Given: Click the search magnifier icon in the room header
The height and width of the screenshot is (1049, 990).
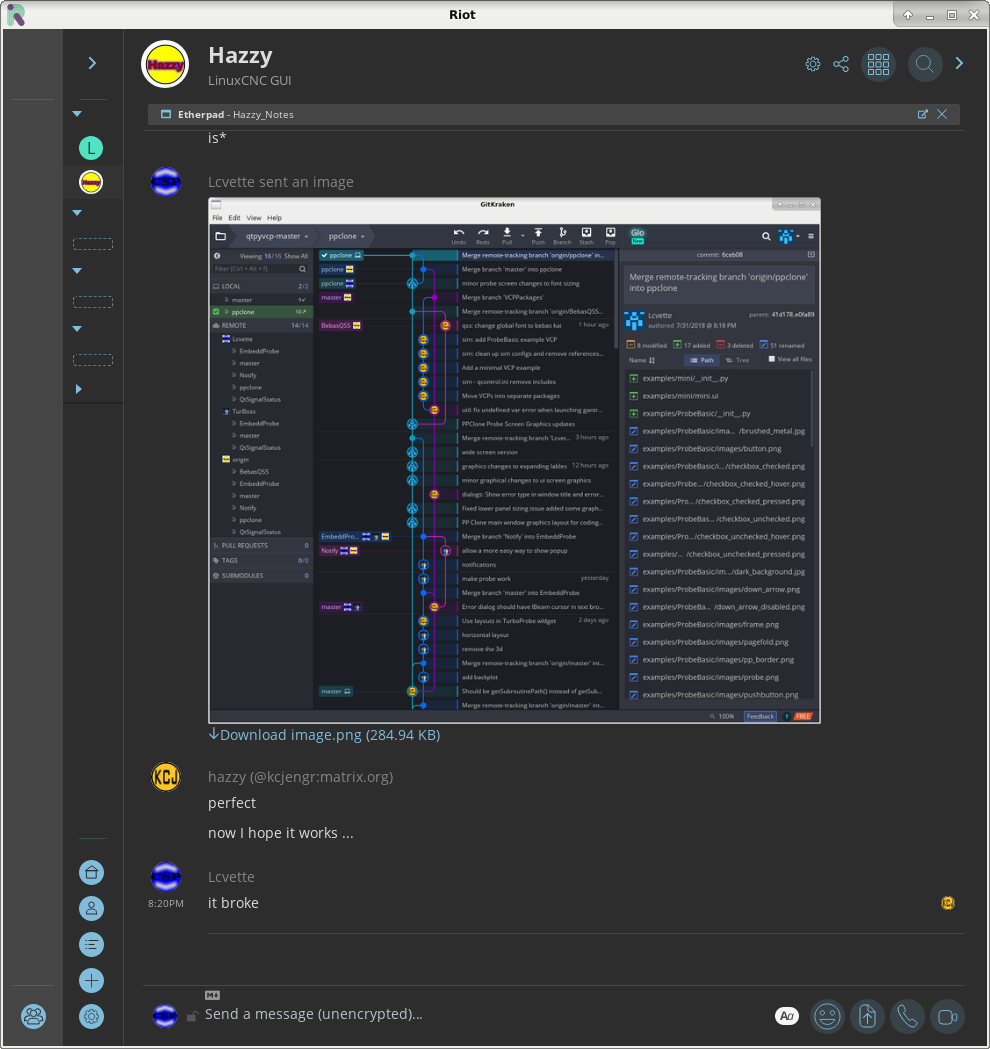Looking at the screenshot, I should click(924, 64).
